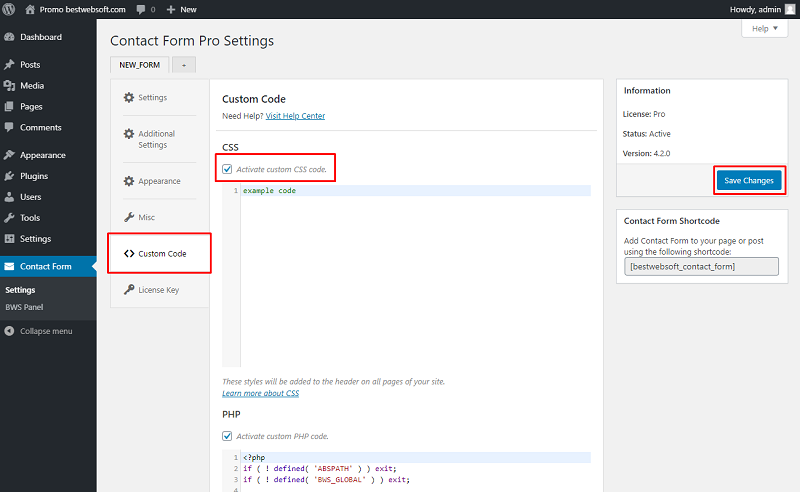Screen dimensions: 800x492
Task: Click the plus icon next to New
Action: click(x=171, y=10)
